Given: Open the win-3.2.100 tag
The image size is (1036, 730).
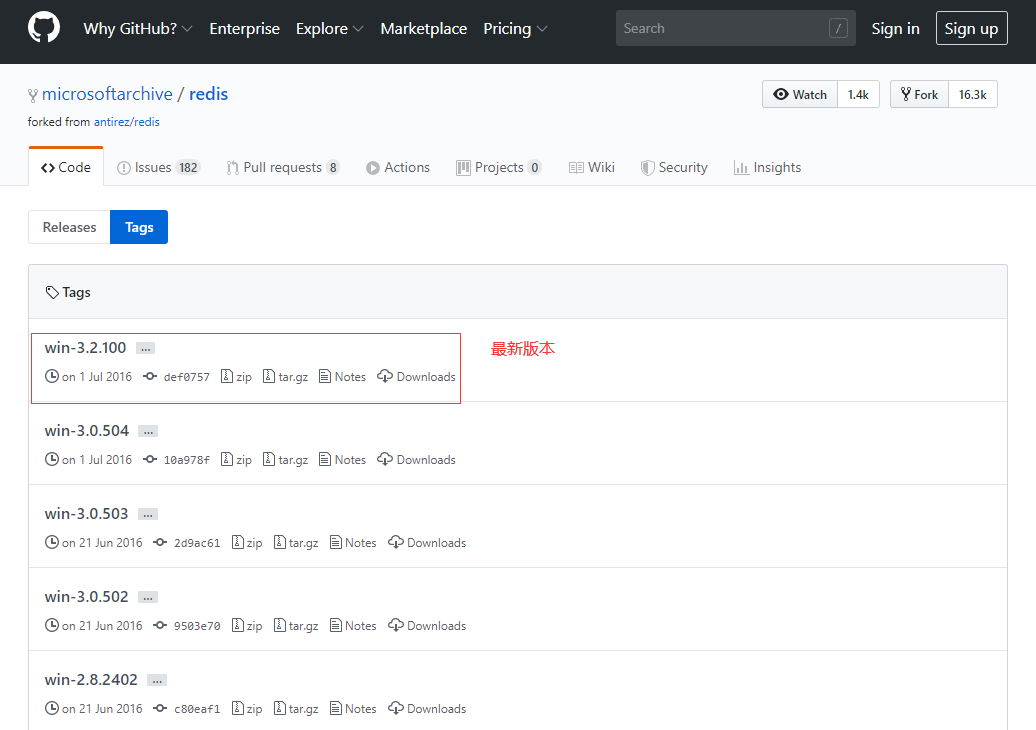Looking at the screenshot, I should 85,347.
